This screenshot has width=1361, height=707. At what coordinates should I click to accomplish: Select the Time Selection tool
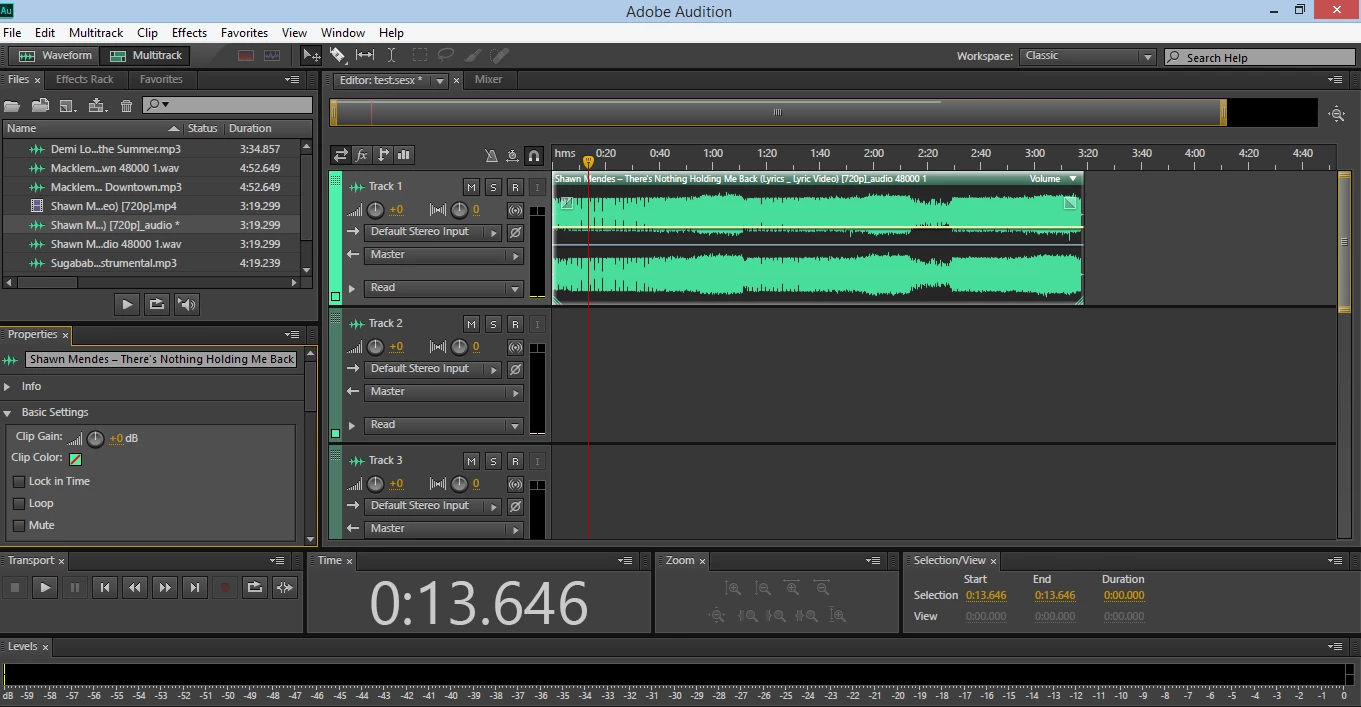coord(391,56)
